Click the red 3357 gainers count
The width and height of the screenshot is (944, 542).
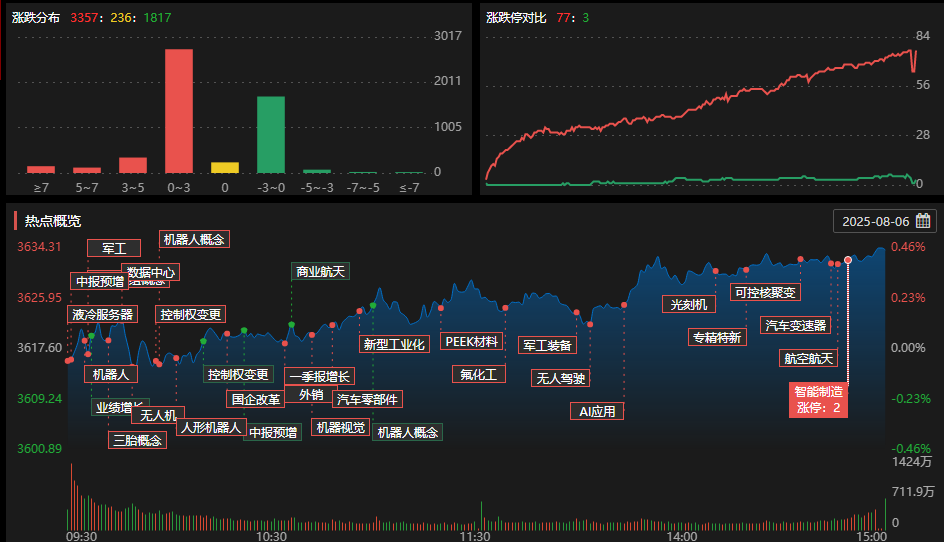point(84,17)
